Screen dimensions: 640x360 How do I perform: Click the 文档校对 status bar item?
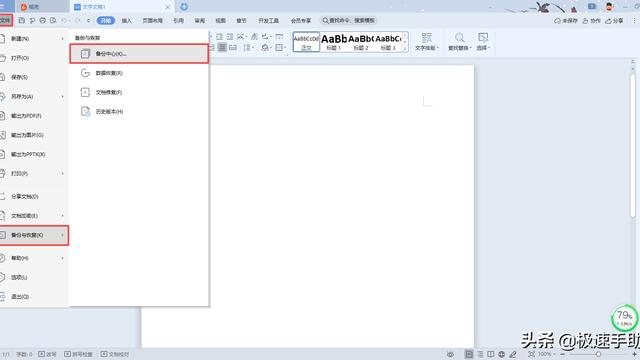pyautogui.click(x=115, y=354)
